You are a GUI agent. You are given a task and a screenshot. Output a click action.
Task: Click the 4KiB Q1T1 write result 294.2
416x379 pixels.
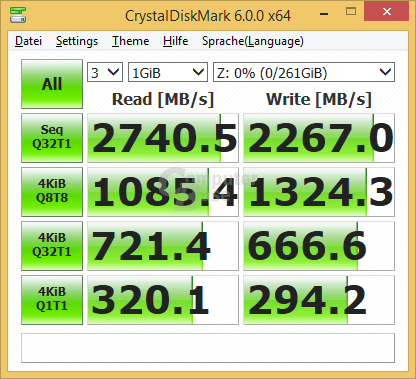319,300
